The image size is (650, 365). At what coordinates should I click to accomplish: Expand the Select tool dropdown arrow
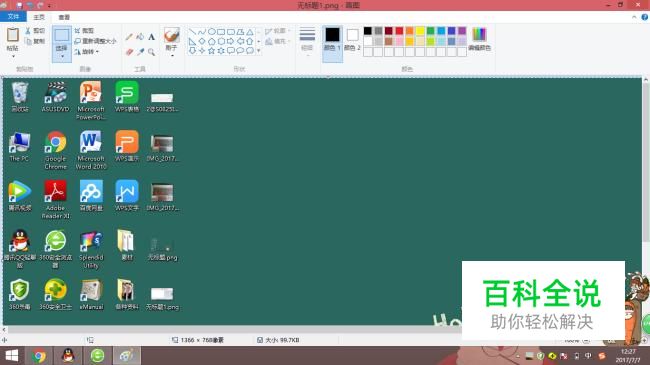[62, 56]
